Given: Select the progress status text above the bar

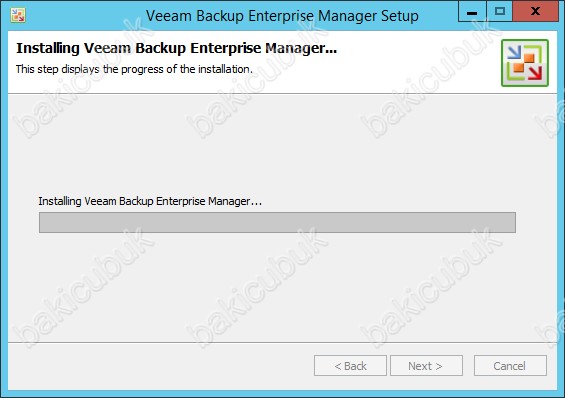Looking at the screenshot, I should [x=150, y=201].
